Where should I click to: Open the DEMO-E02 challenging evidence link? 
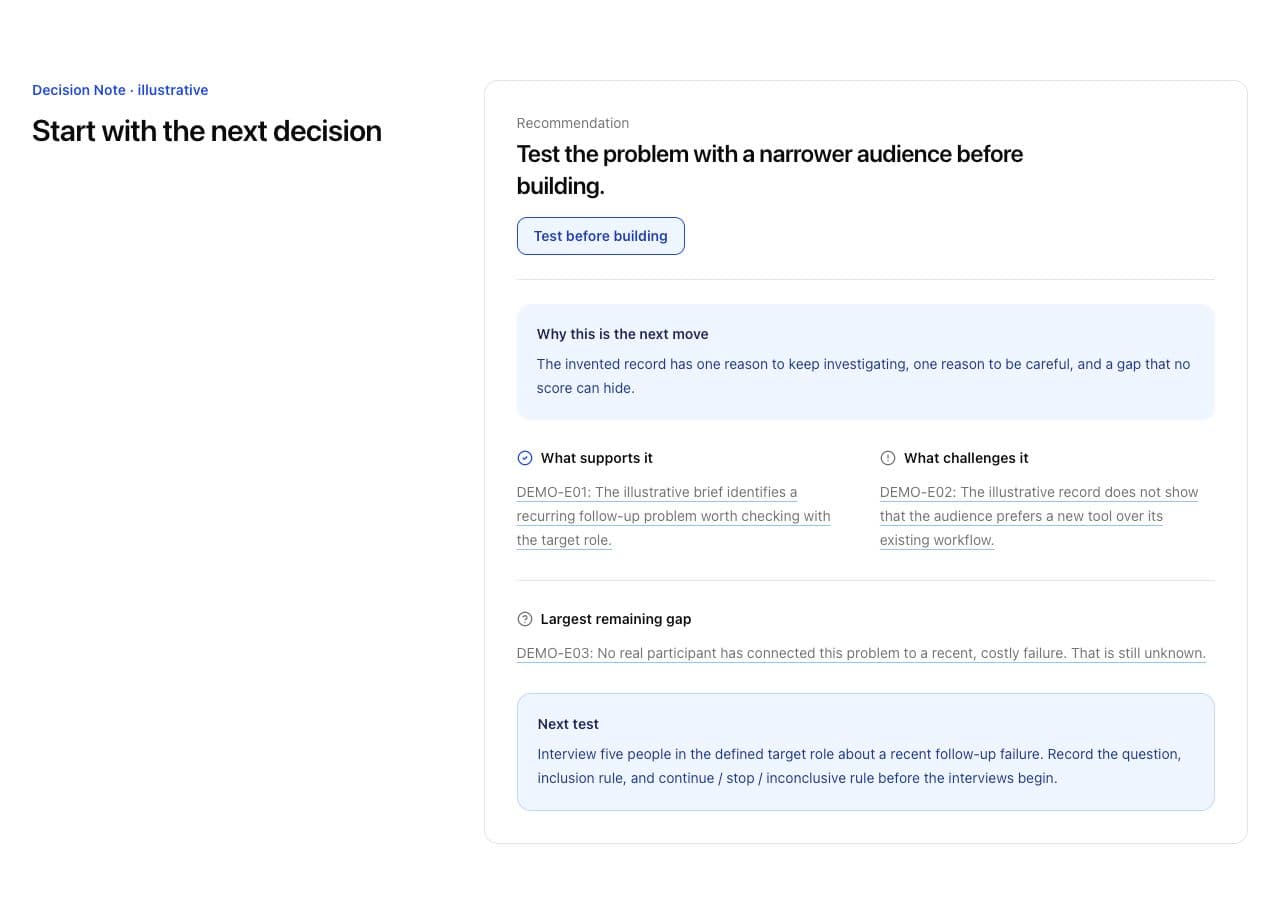tap(1039, 516)
